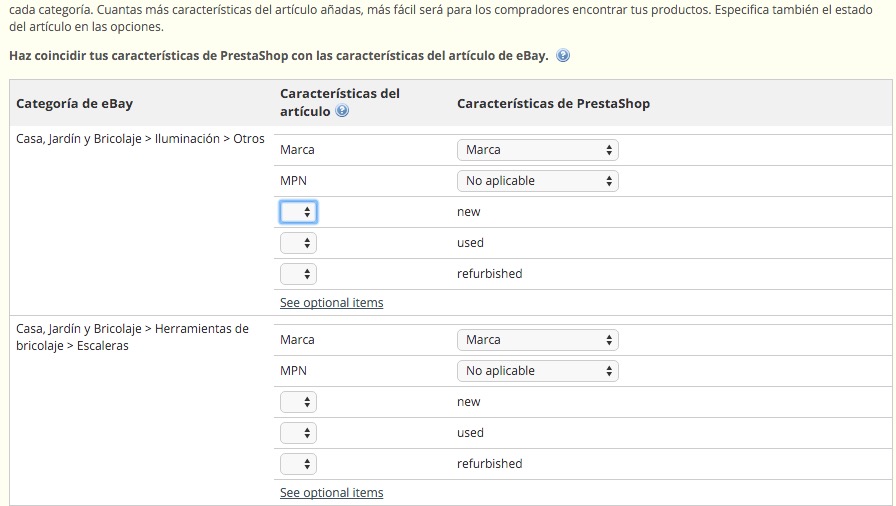Open 'used' condition dropdown for Iluminación category
The height and width of the screenshot is (506, 896).
point(298,243)
